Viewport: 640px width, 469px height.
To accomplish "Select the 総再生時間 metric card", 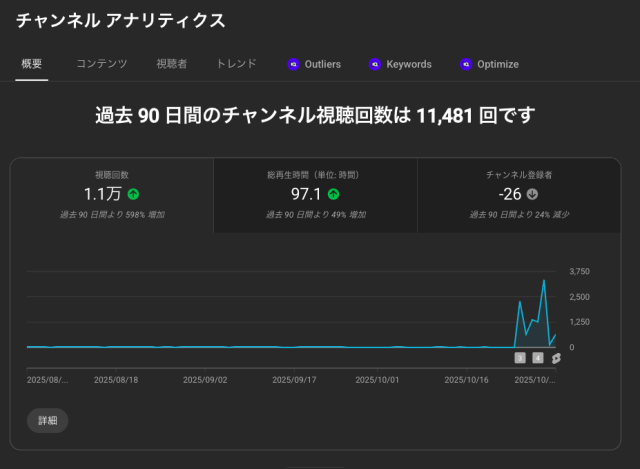I will click(x=315, y=195).
